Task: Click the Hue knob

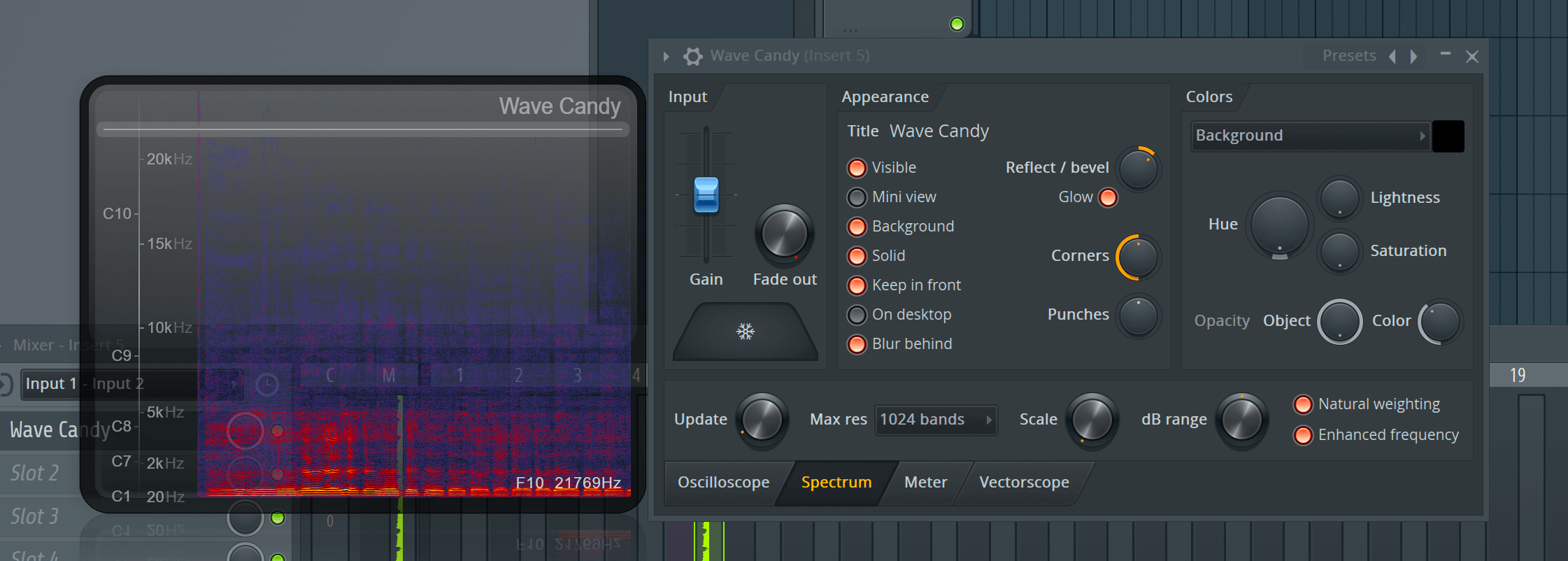Action: click(x=1279, y=225)
